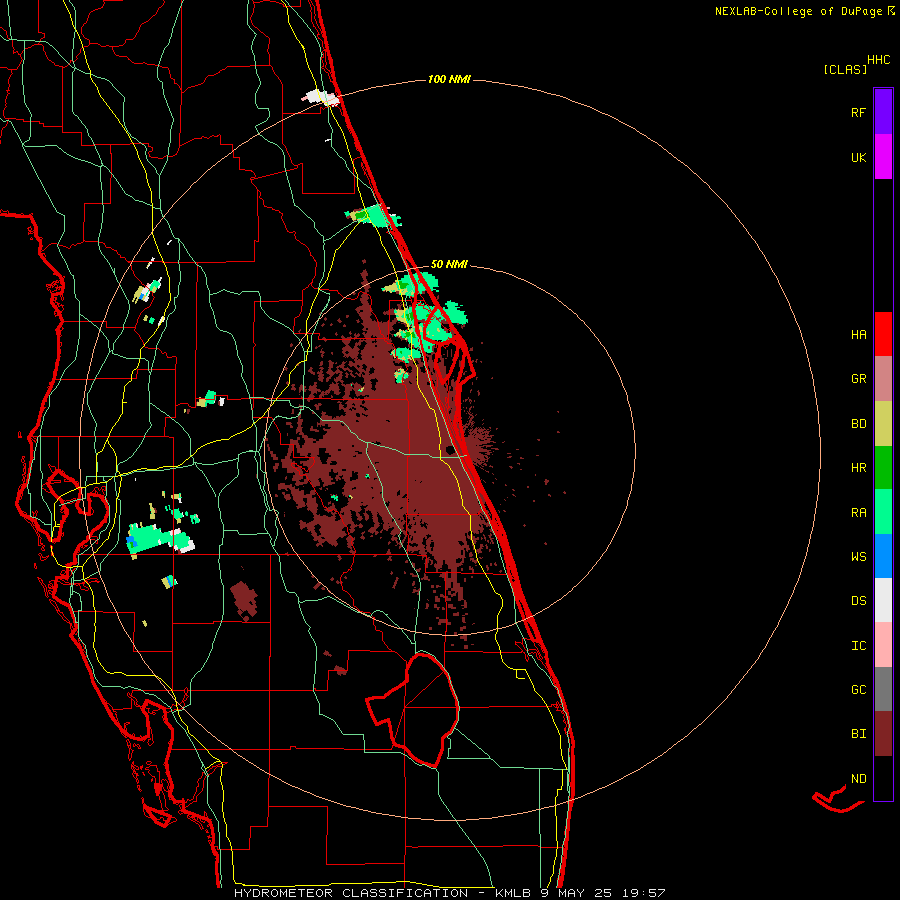Click the HHC product label
The height and width of the screenshot is (900, 900).
tap(879, 60)
